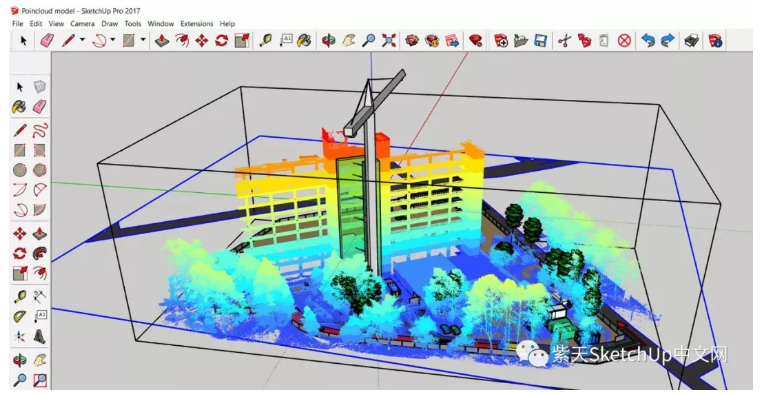This screenshot has height=394, width=765.
Task: Open the Model Info icon
Action: coord(715,40)
